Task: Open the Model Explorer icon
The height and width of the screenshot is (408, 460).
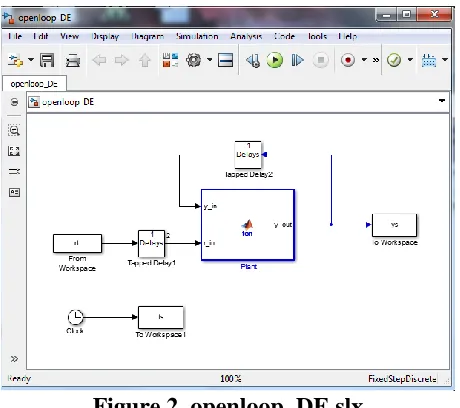Action: (226, 60)
